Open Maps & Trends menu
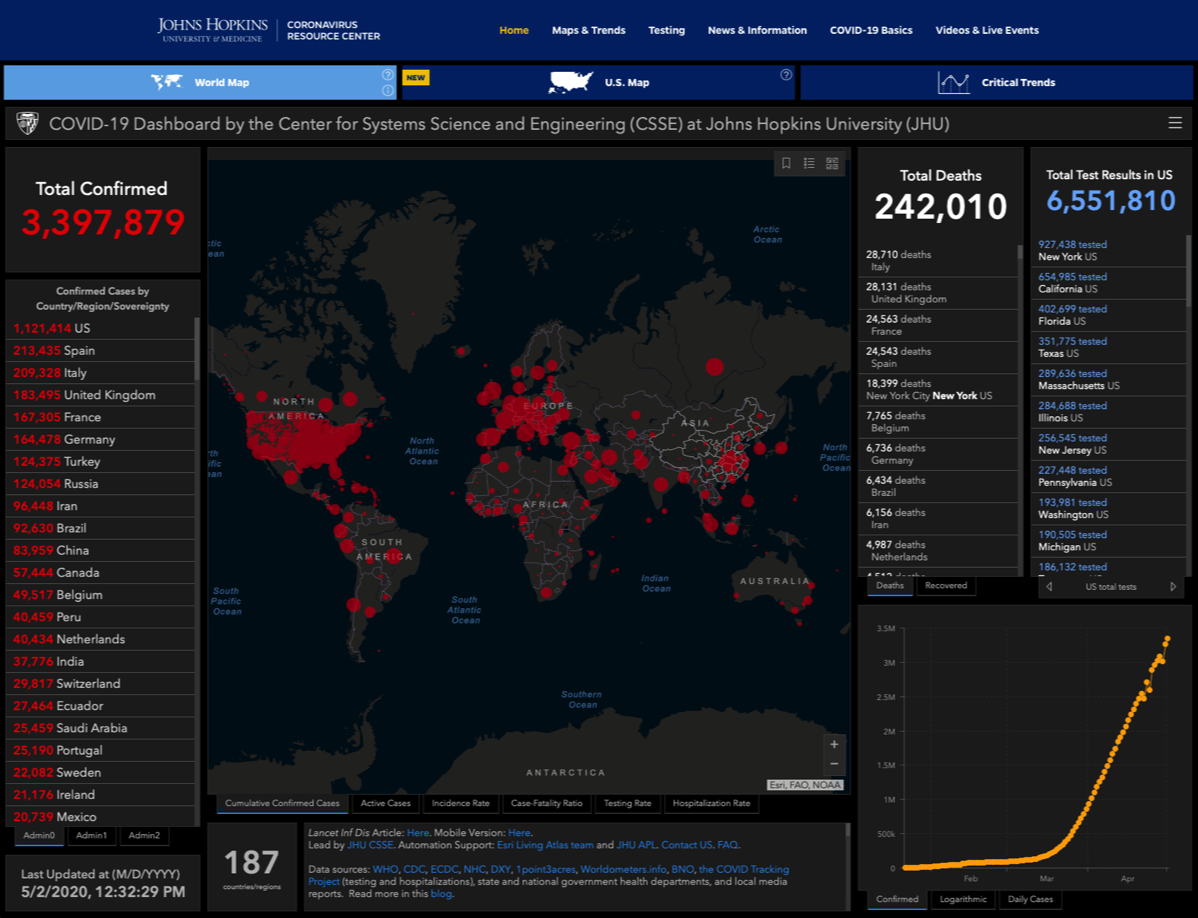 click(x=589, y=31)
